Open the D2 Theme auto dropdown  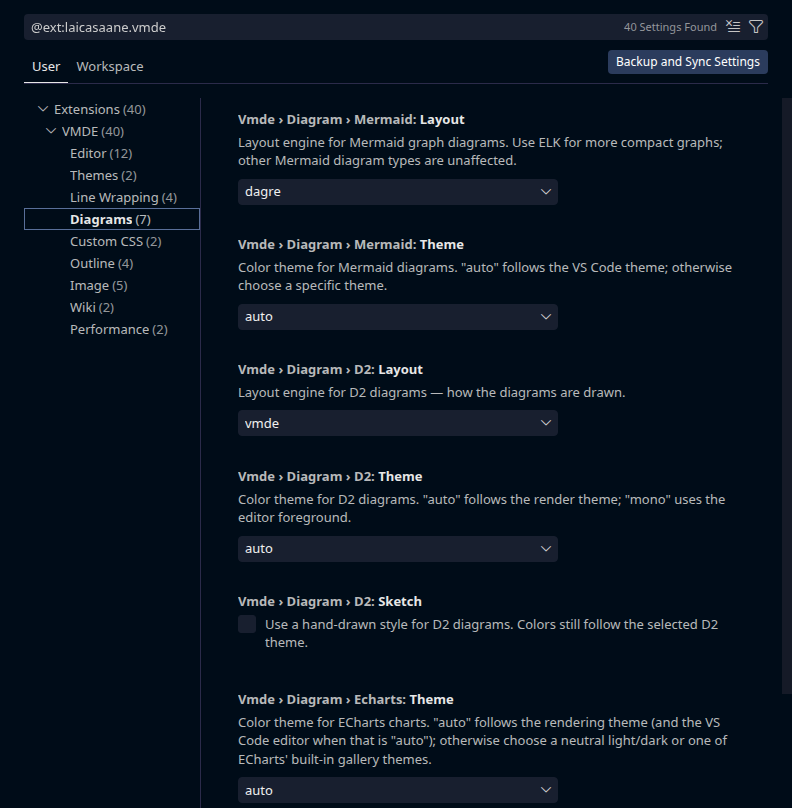(x=398, y=549)
